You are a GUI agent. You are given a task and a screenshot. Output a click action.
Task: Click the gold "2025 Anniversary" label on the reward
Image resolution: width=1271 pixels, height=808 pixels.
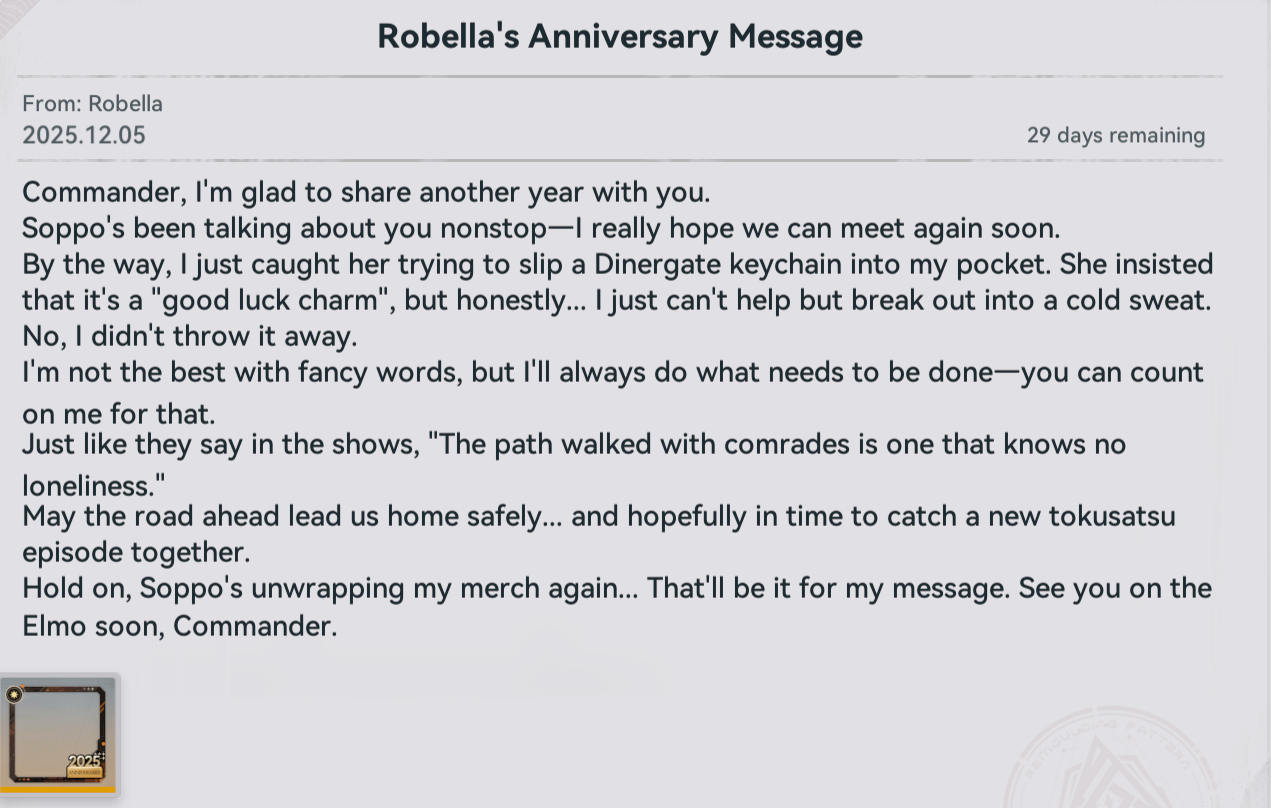[x=86, y=766]
